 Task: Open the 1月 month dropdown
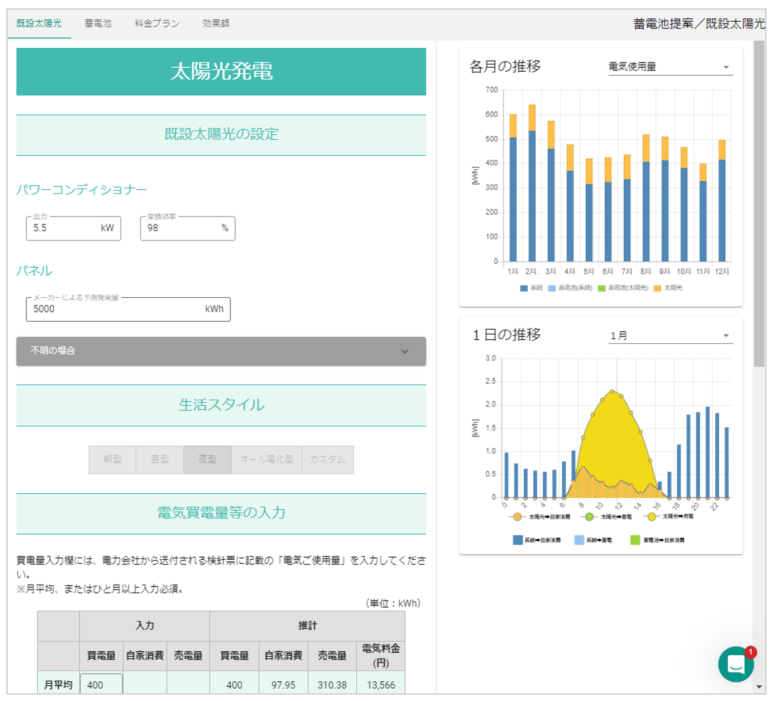671,335
